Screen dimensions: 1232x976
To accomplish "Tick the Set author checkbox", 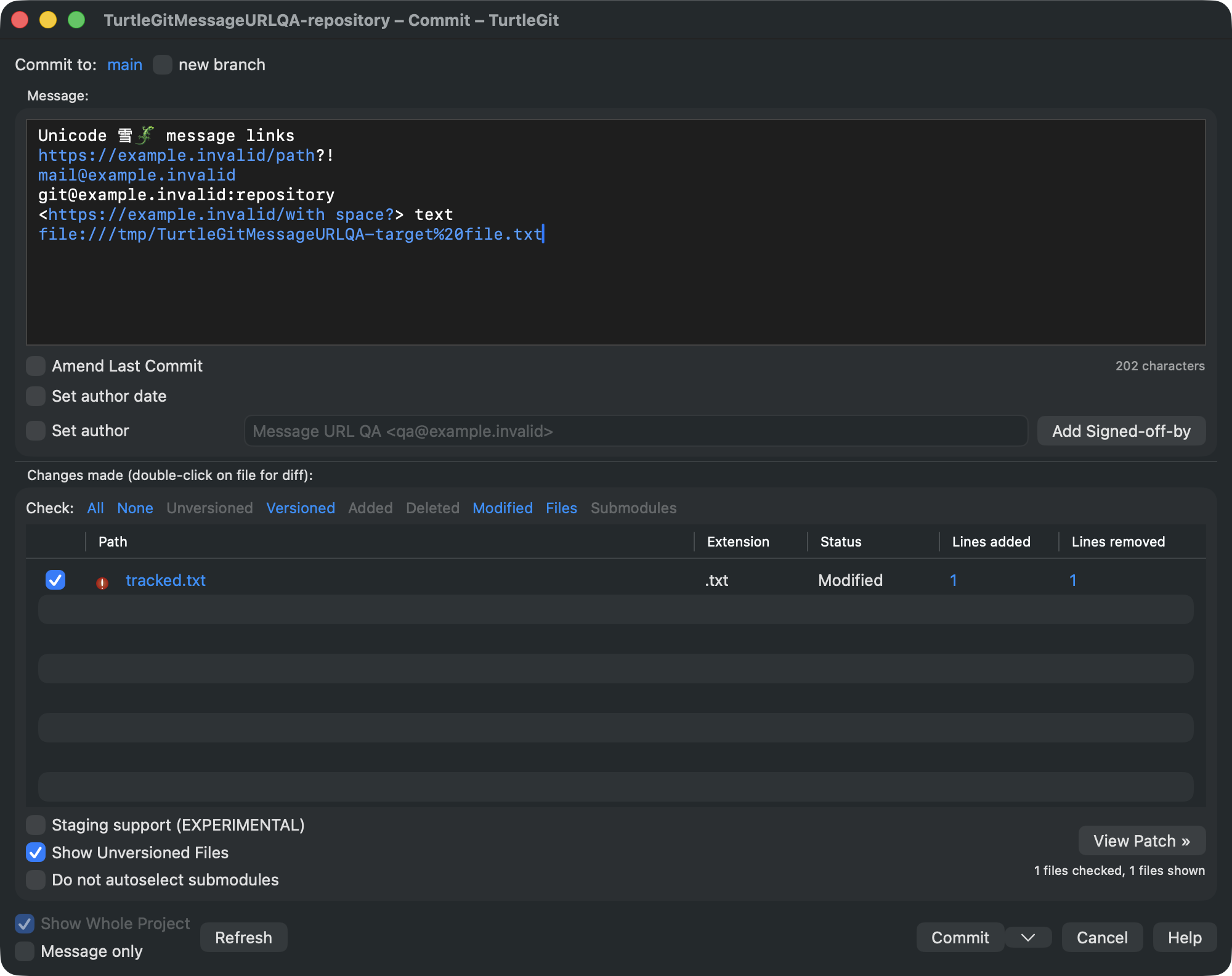I will (x=36, y=431).
